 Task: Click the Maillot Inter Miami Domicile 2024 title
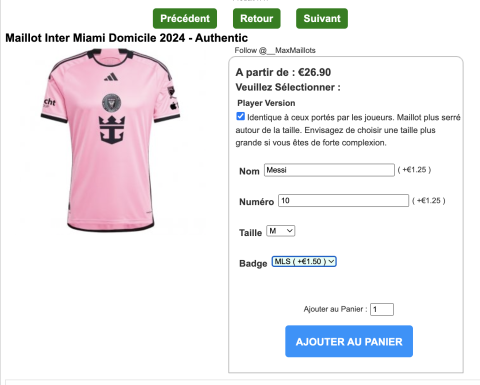point(127,38)
